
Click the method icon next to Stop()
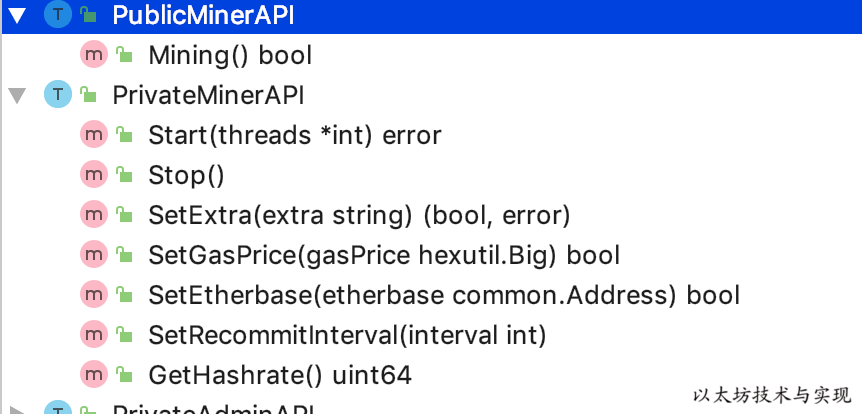point(93,174)
